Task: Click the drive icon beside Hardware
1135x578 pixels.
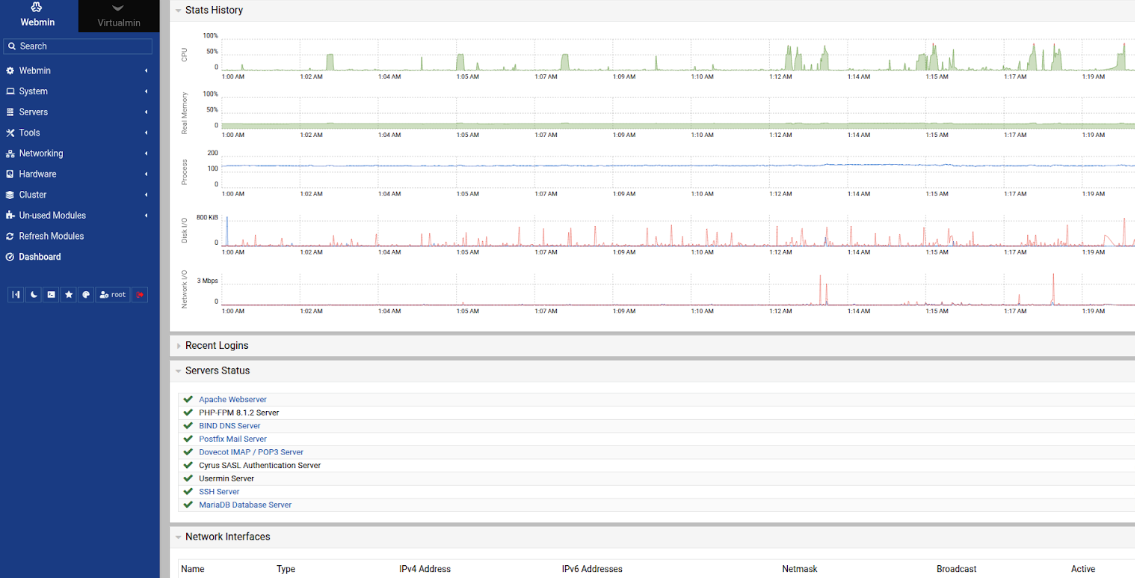Action: [x=10, y=174]
